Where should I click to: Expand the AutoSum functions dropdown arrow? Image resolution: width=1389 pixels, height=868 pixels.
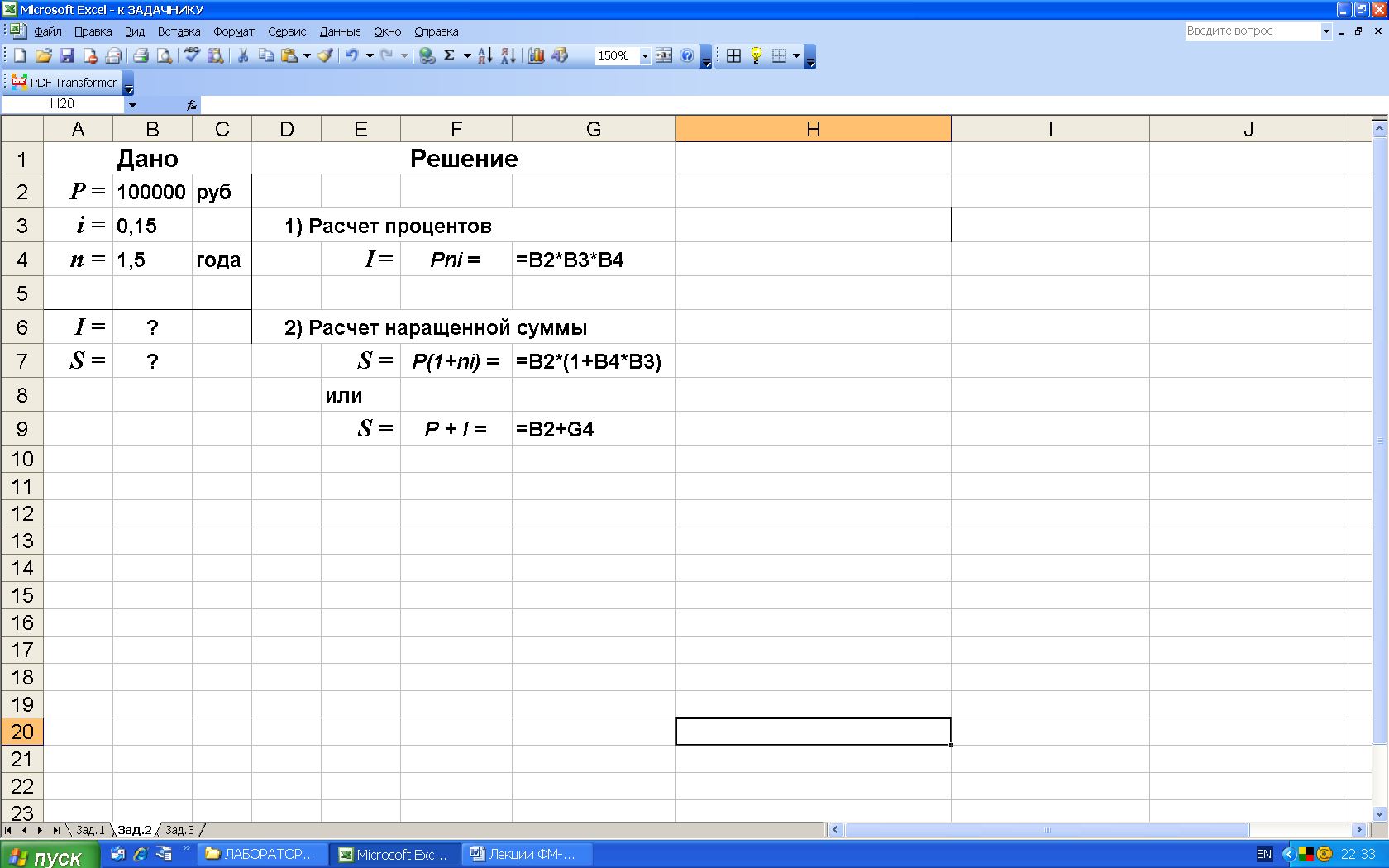[x=467, y=55]
